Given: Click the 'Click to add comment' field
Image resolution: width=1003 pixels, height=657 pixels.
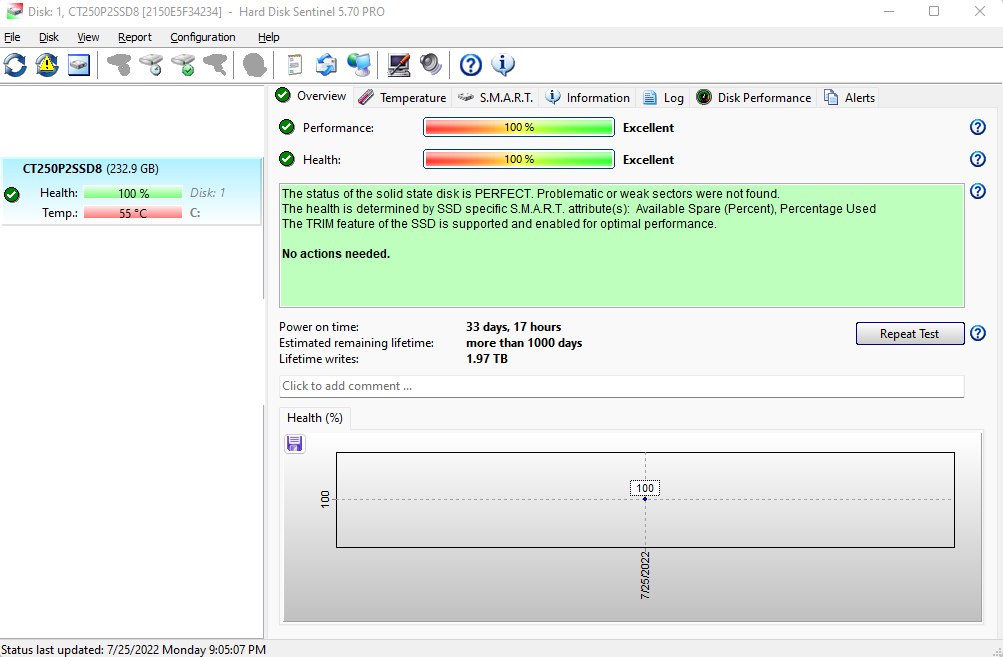Looking at the screenshot, I should point(621,386).
